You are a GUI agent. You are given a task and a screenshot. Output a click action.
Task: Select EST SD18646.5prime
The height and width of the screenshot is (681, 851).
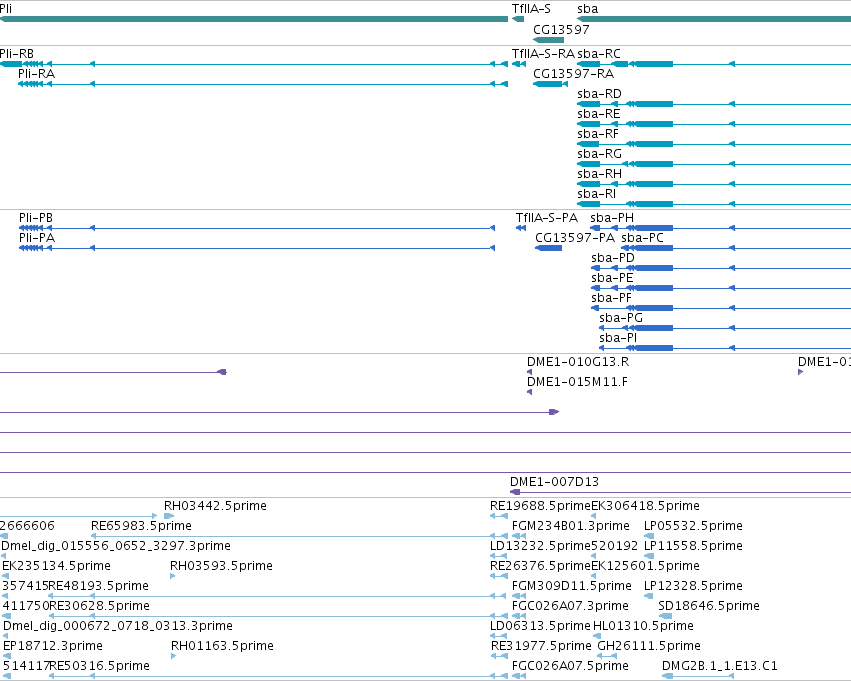tap(709, 607)
